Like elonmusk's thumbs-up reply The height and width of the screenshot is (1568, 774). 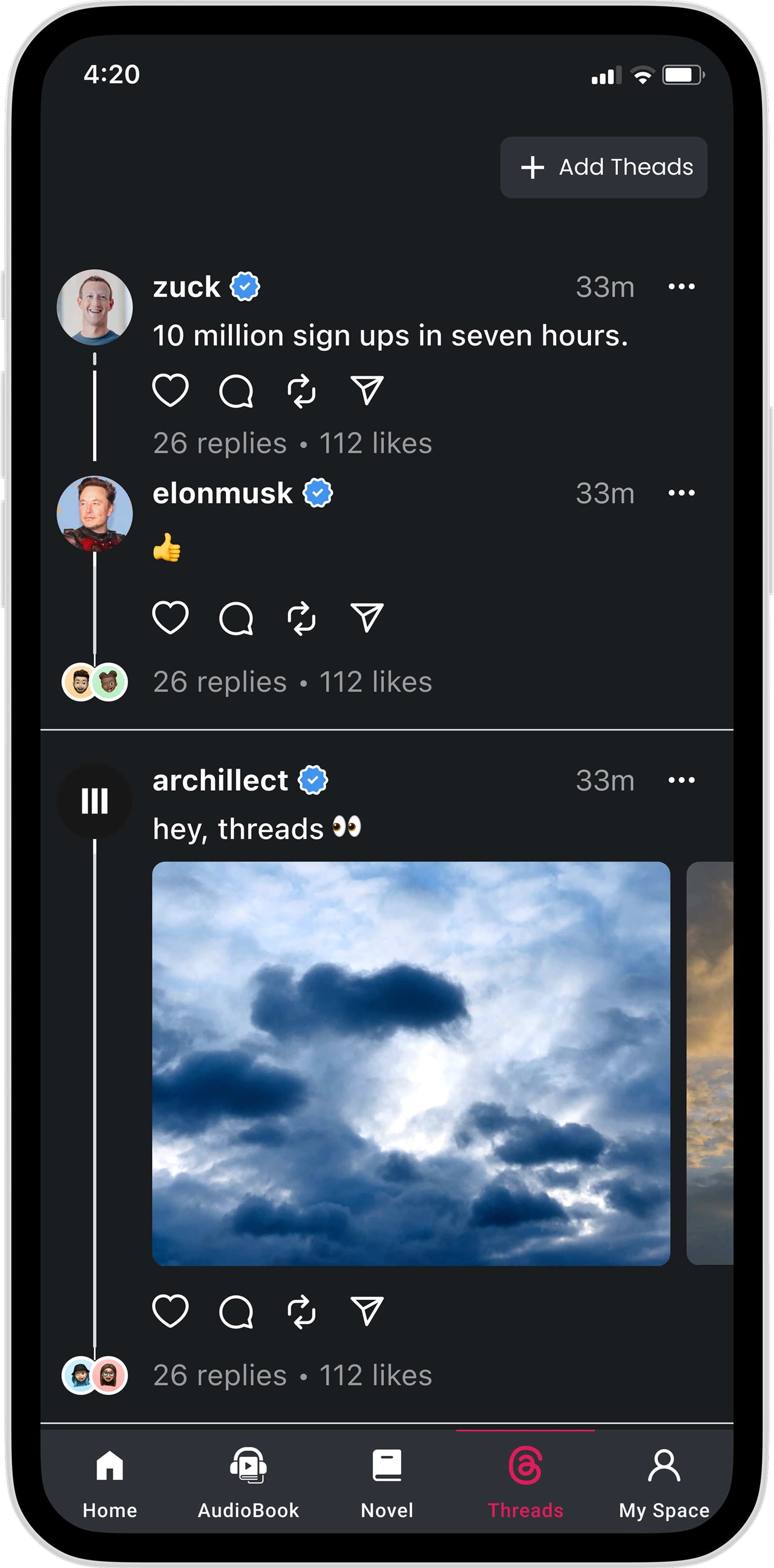pos(170,618)
